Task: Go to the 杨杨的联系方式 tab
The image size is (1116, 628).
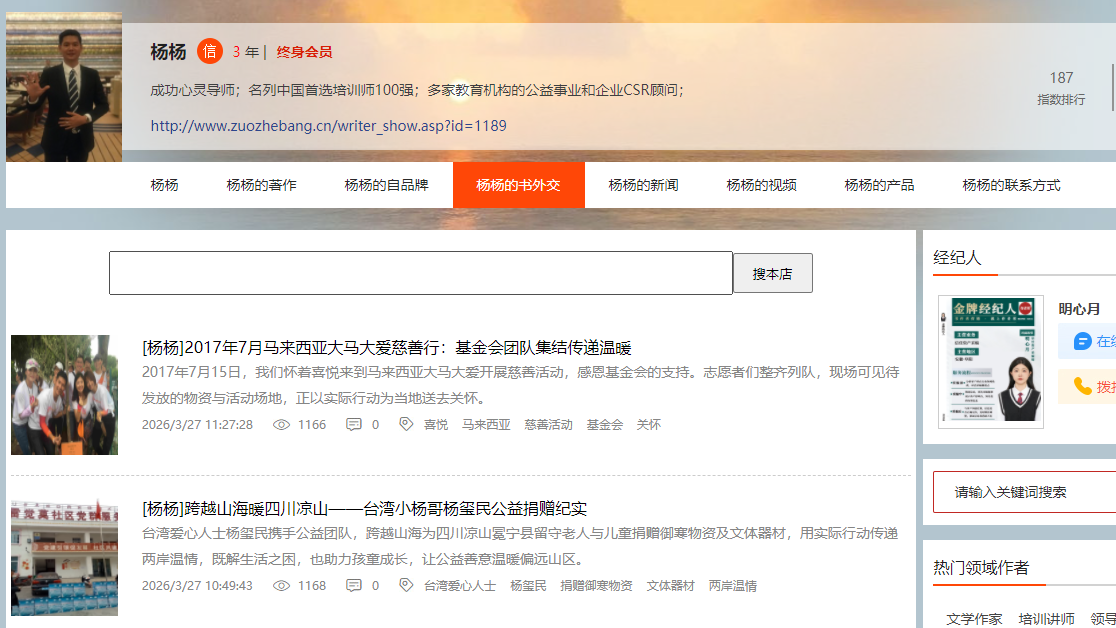Action: [1011, 185]
